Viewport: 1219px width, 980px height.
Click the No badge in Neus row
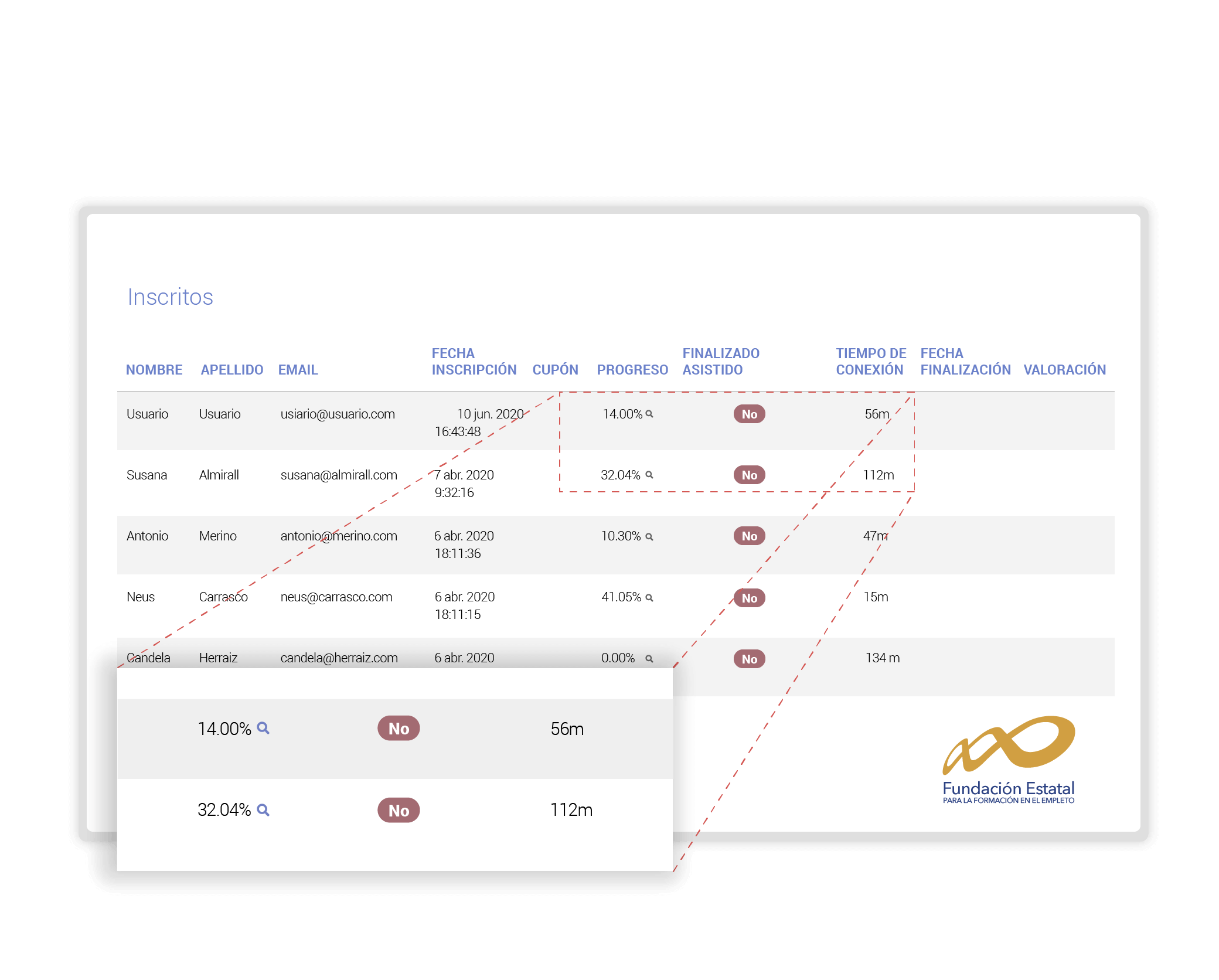(750, 598)
